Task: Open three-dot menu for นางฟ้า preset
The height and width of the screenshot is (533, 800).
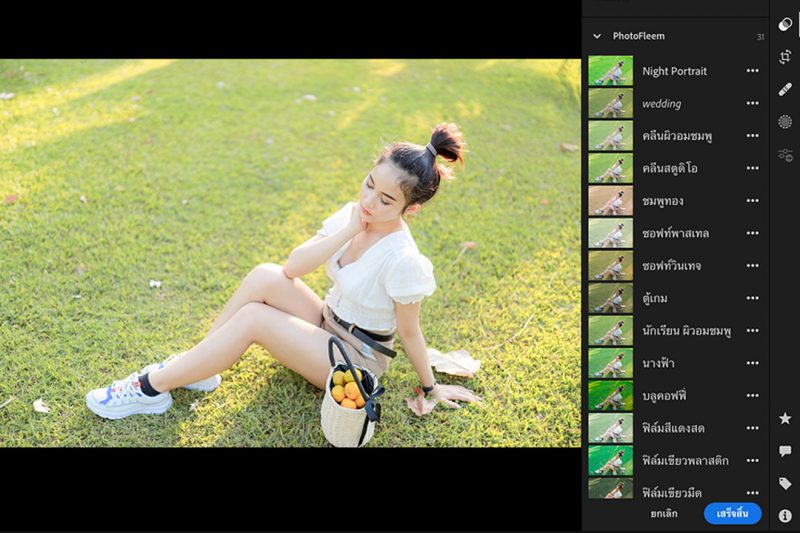Action: point(753,363)
